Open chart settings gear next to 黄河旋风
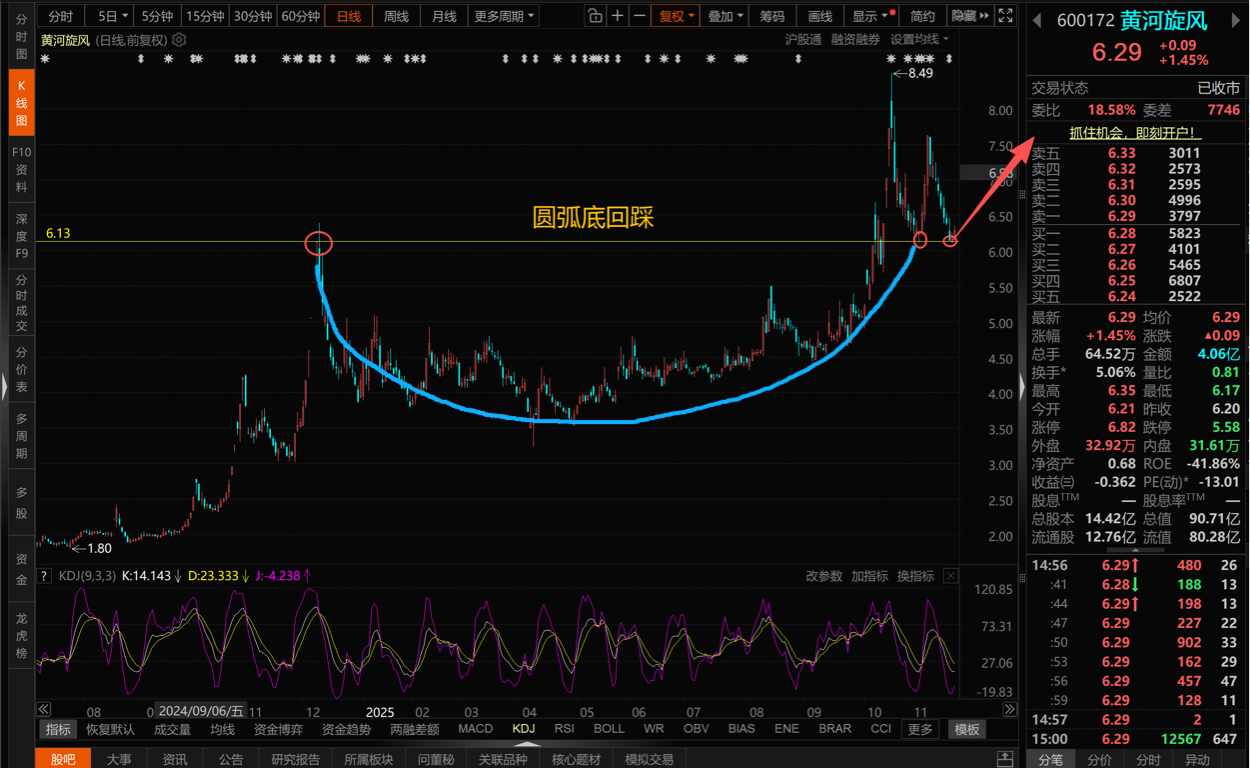The width and height of the screenshot is (1250, 768). 179,40
